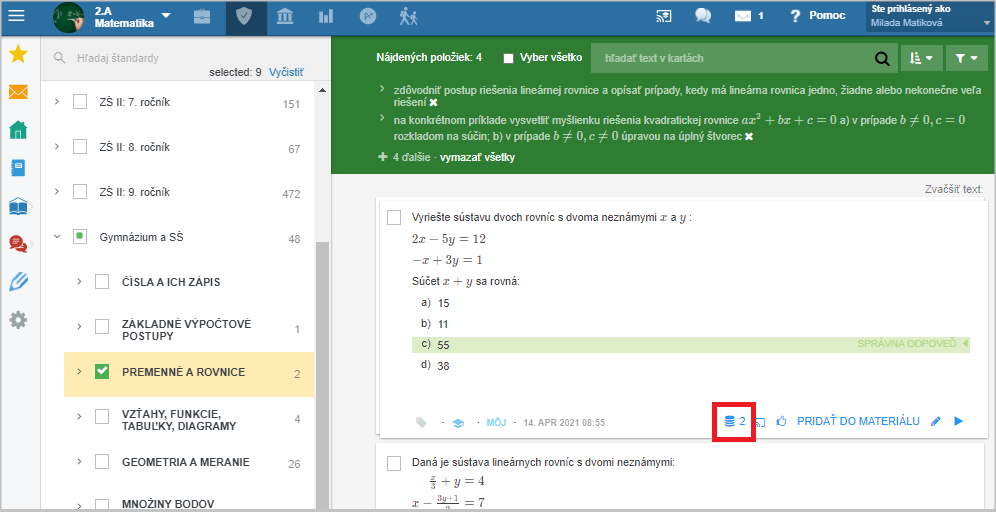The image size is (996, 512).
Task: Expand the ZŠ II: 8. ročník tree node
Action: [x=57, y=147]
